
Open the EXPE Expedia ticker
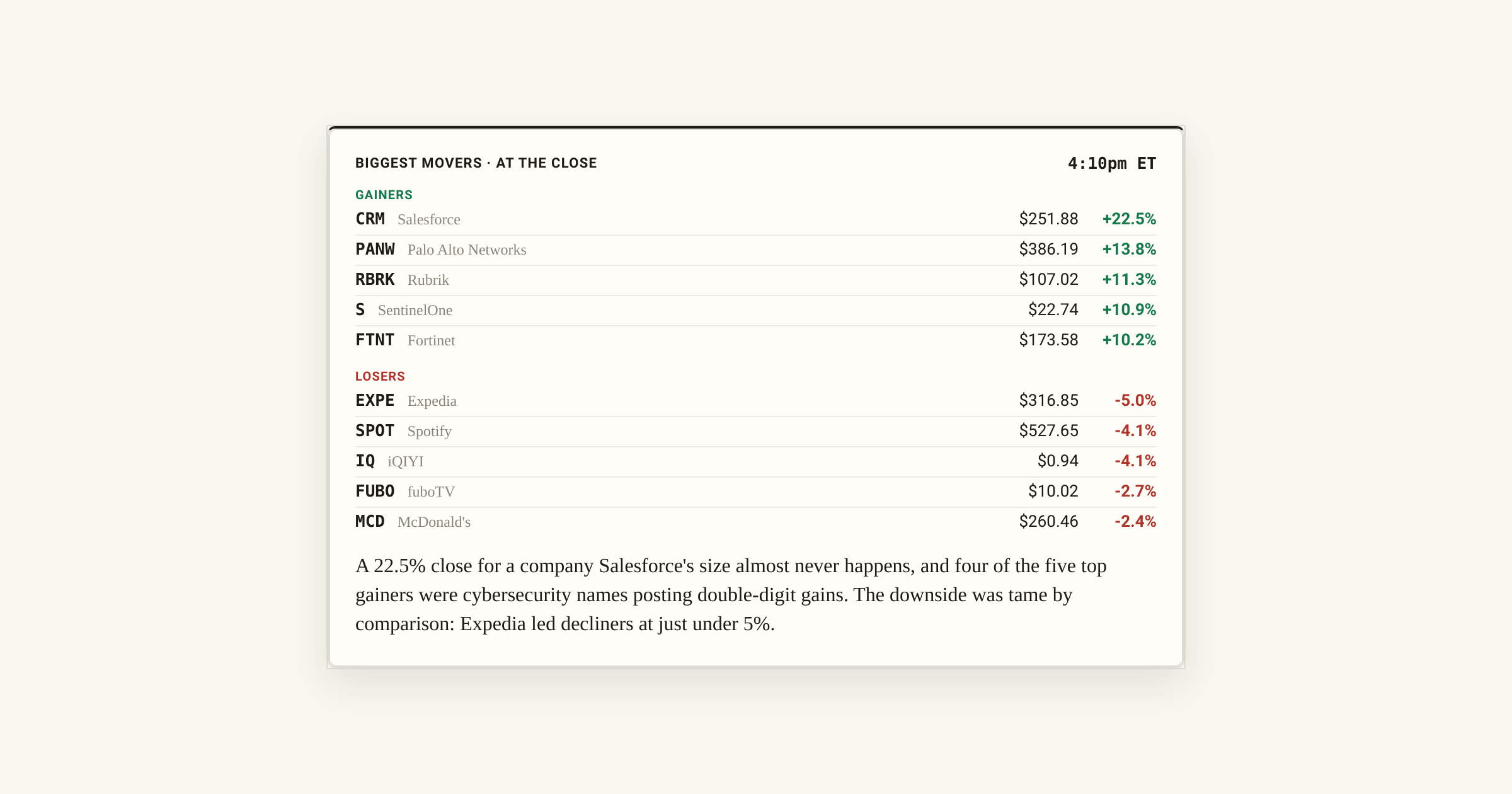375,400
